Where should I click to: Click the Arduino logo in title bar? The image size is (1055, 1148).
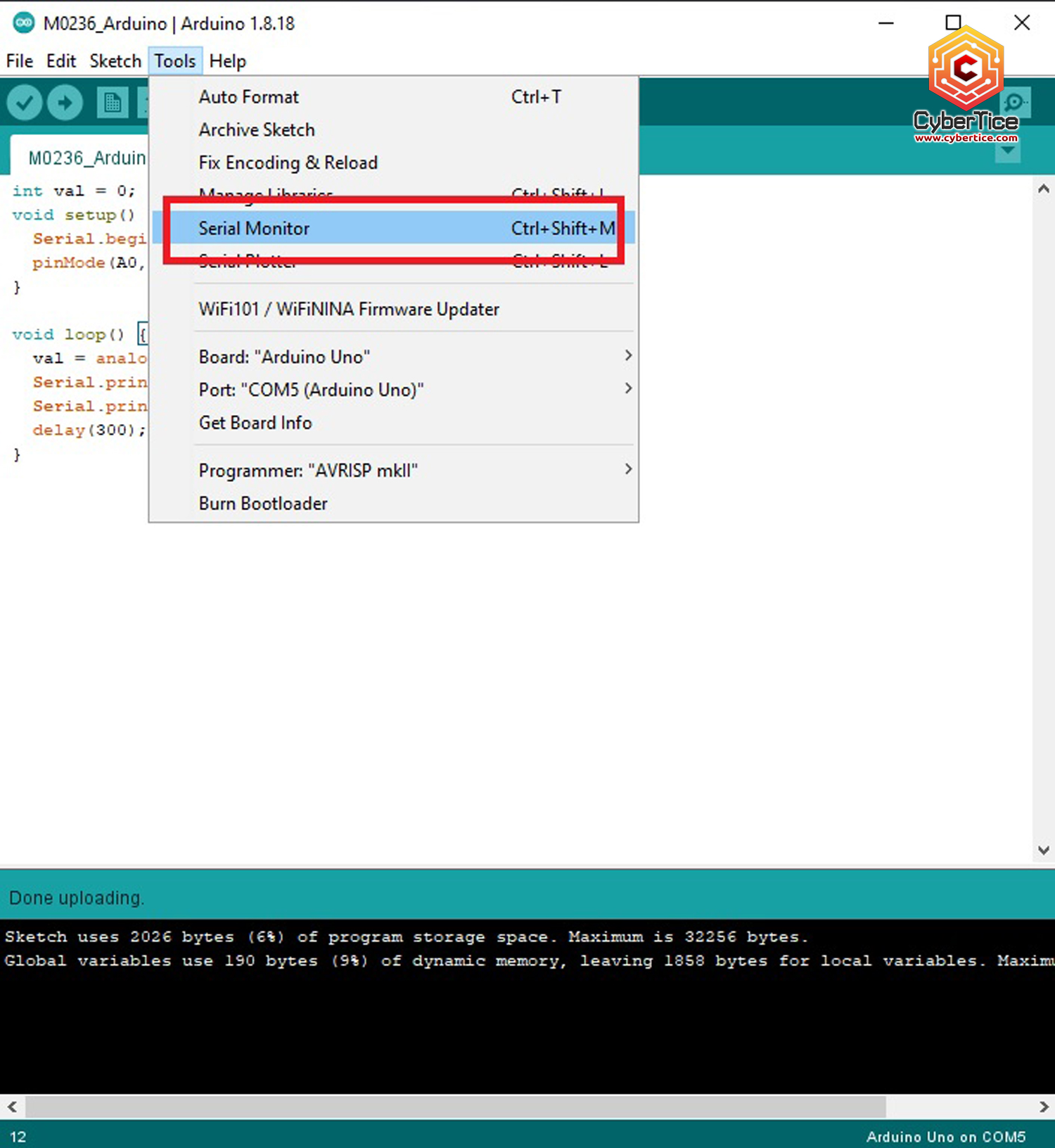point(24,23)
